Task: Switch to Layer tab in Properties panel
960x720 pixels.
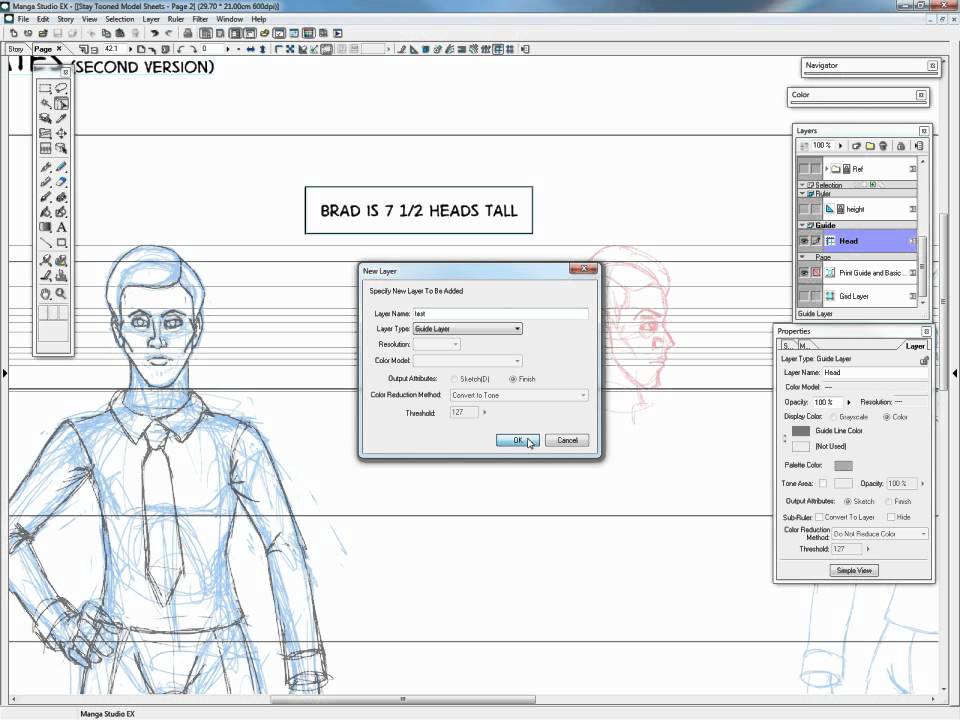Action: (x=915, y=346)
